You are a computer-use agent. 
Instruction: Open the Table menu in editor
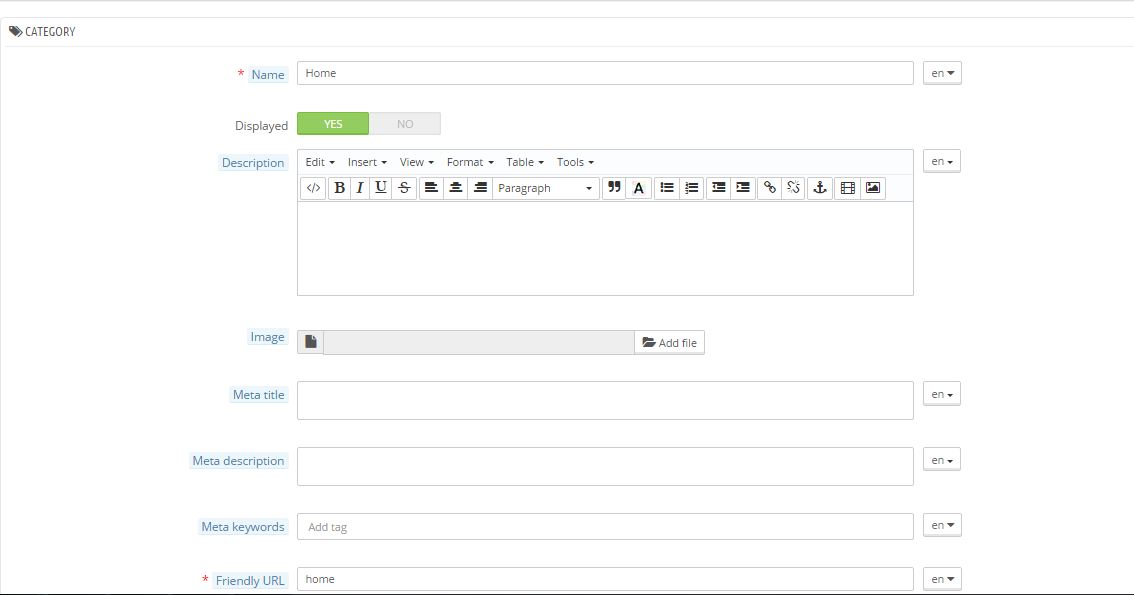coord(524,162)
